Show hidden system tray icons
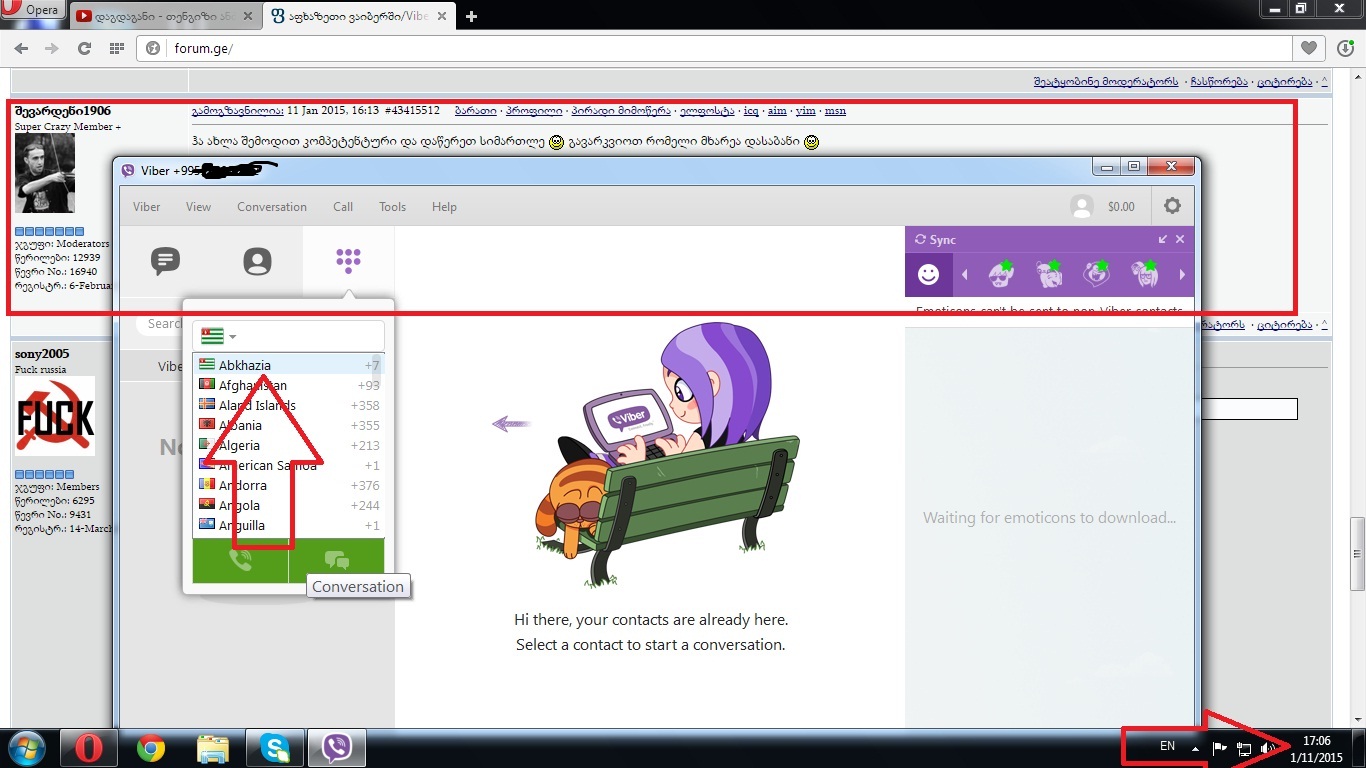This screenshot has height=768, width=1366. coord(1195,747)
